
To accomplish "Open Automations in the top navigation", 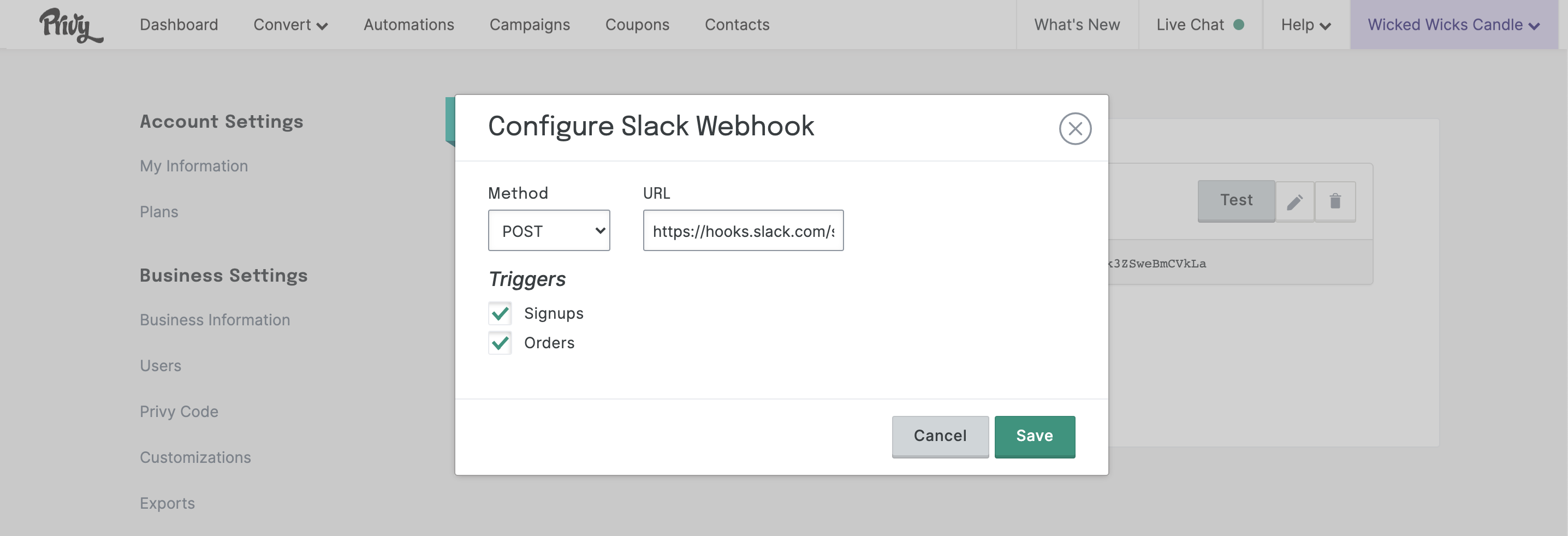I will 409,25.
